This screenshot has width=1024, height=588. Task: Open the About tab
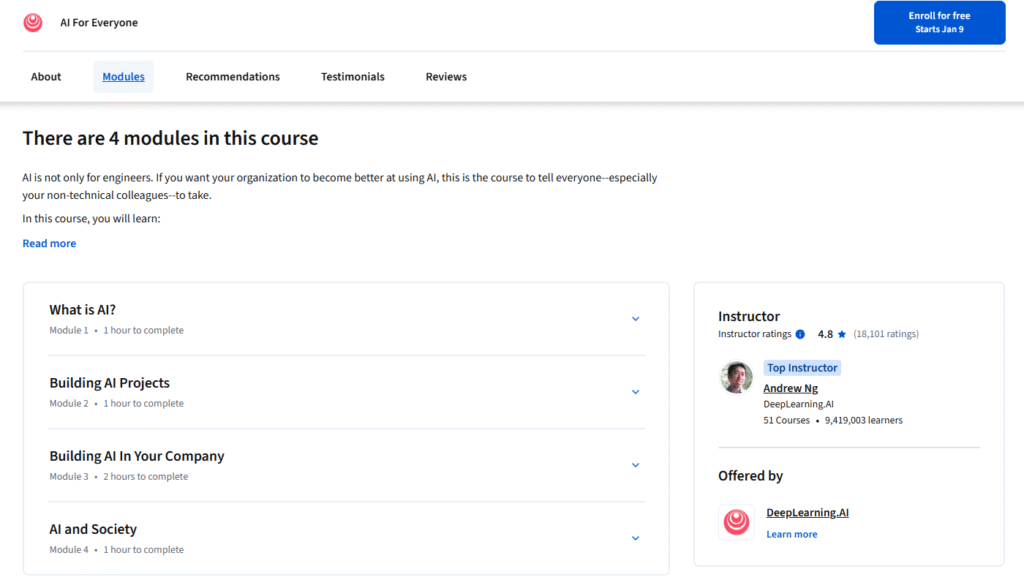tap(46, 77)
